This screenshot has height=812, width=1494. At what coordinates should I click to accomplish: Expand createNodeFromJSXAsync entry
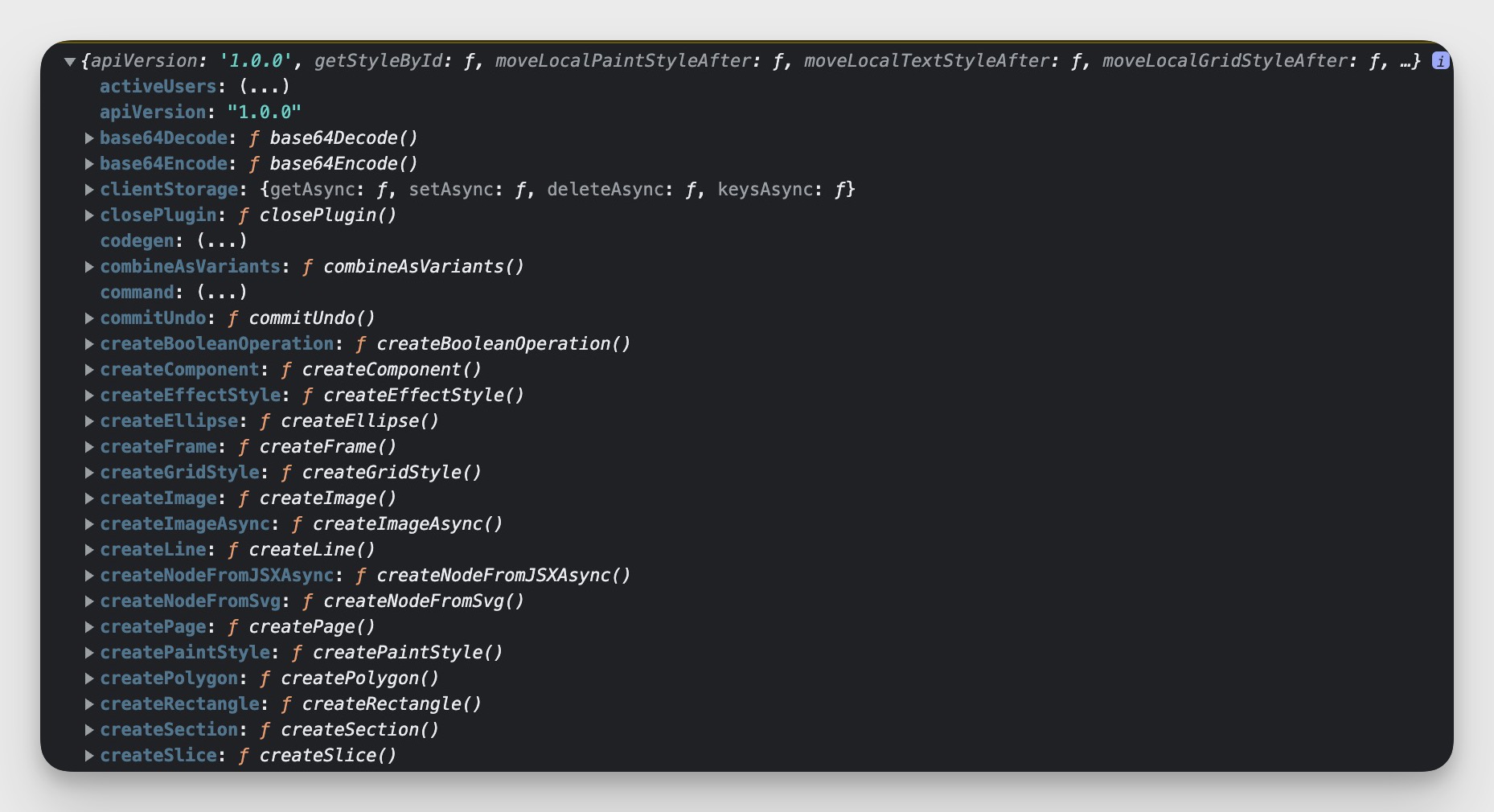[x=89, y=576]
